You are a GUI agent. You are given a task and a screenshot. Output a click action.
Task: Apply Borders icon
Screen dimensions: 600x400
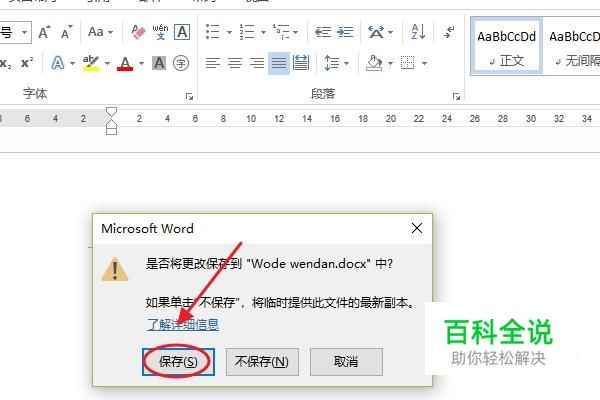[408, 63]
